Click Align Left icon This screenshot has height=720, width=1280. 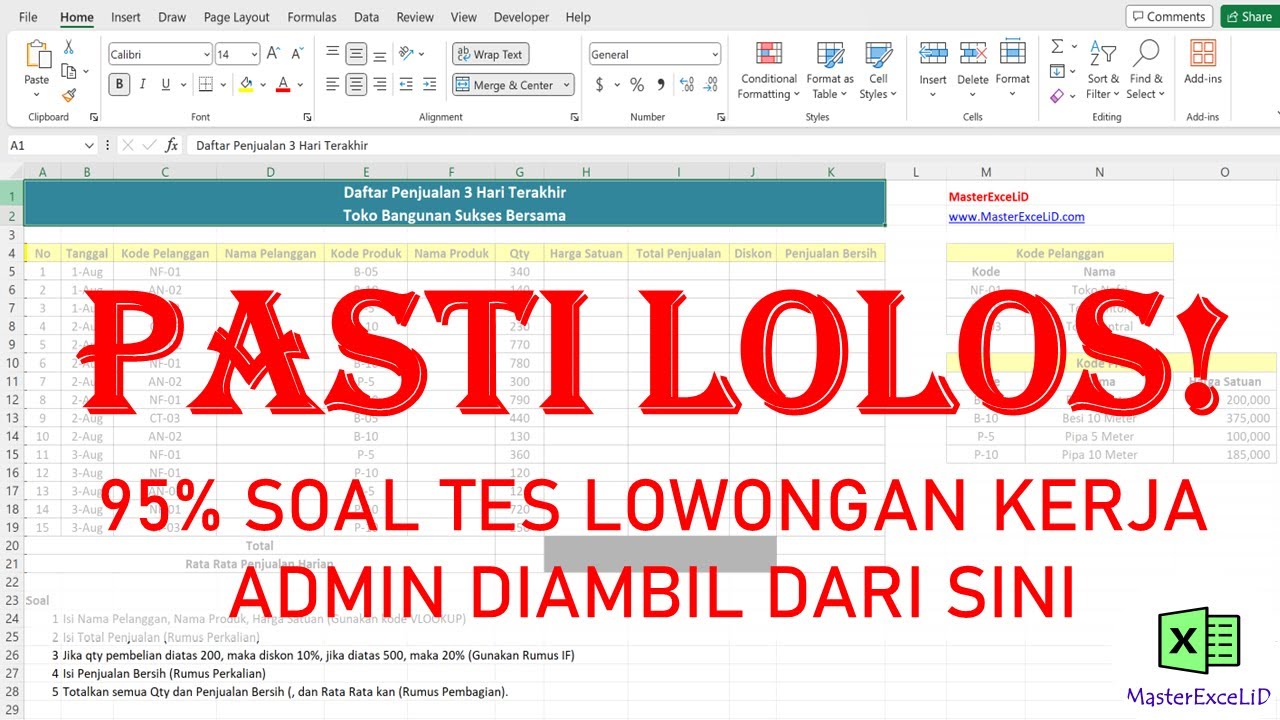click(x=333, y=85)
